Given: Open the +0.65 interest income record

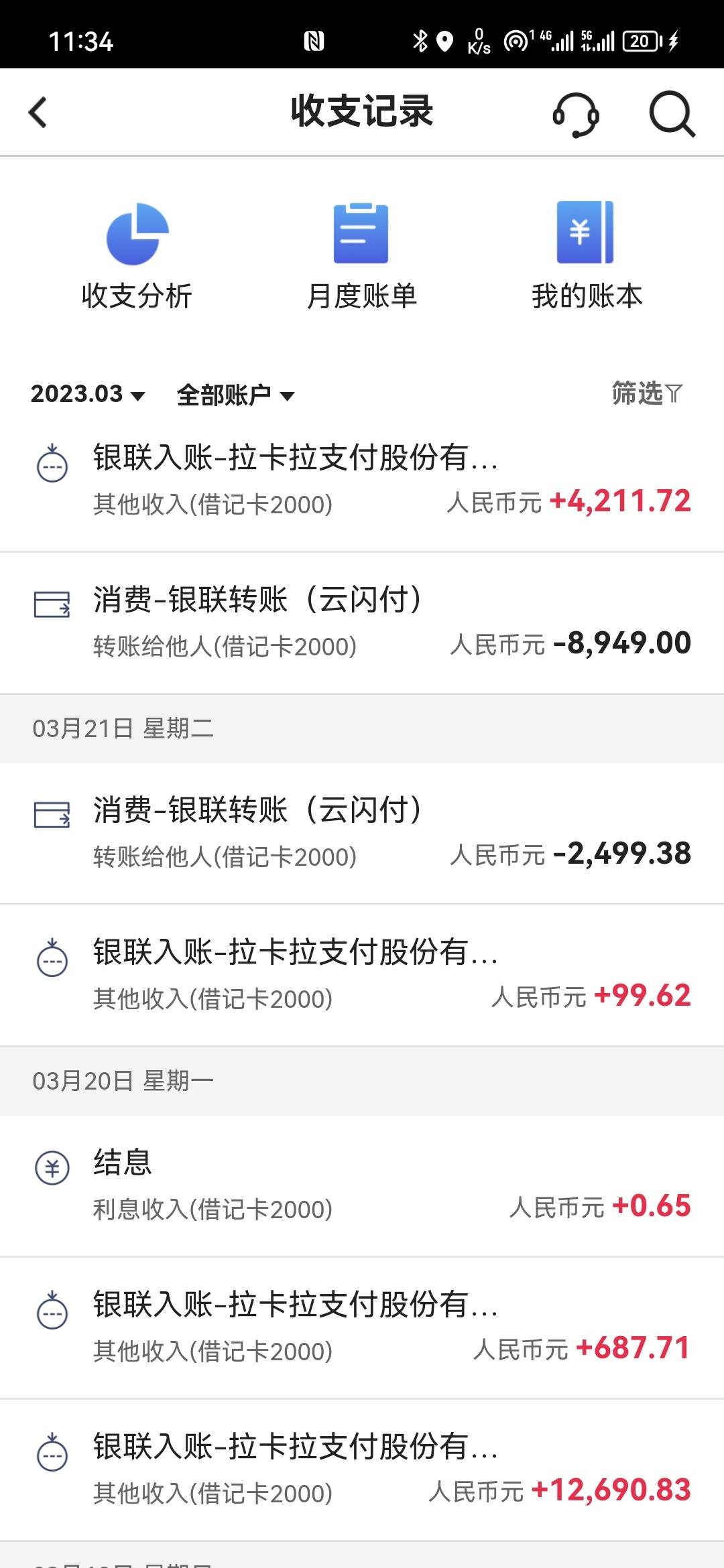Looking at the screenshot, I should pos(362,1186).
